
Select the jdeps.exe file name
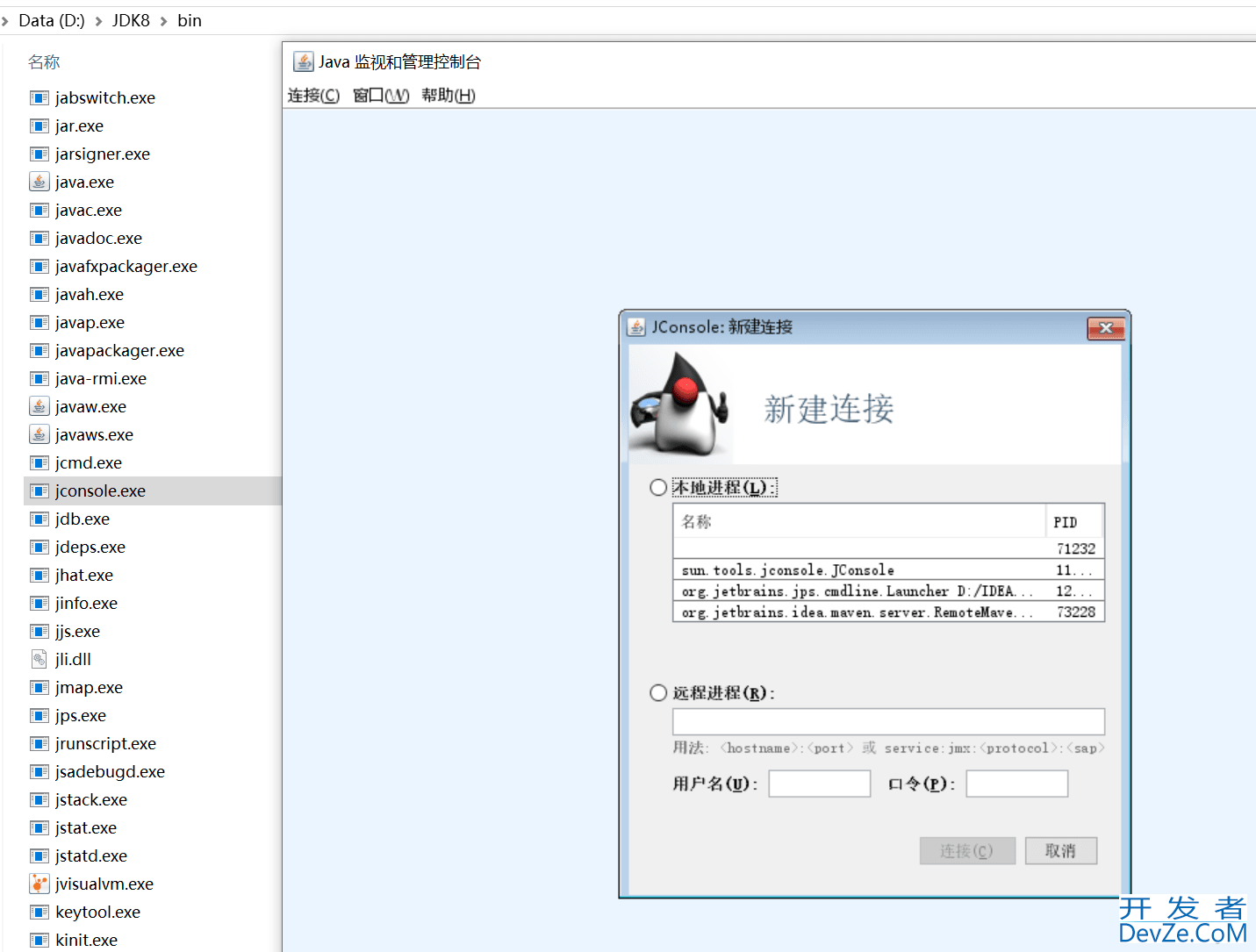tap(90, 548)
